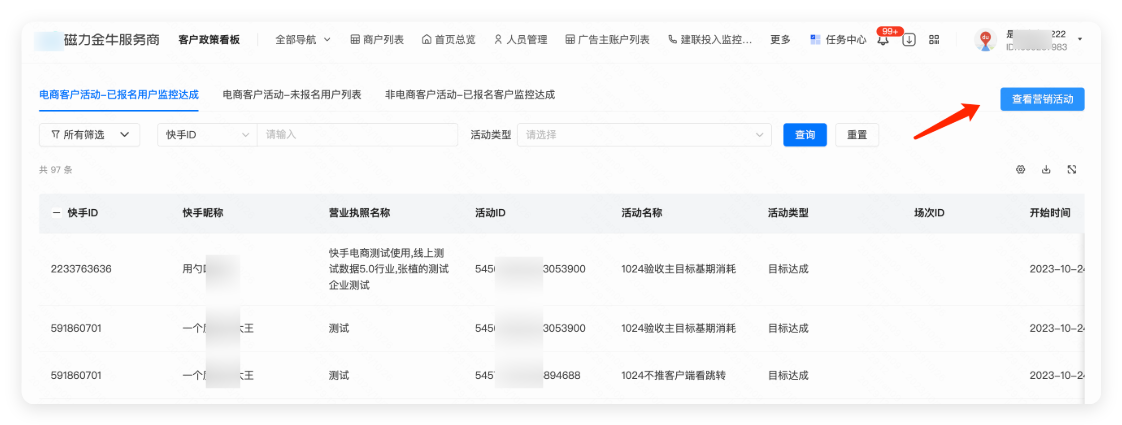1122x425 pixels.
Task: Switch to 电商客户活动-未报名用户列表 tab
Action: click(x=292, y=94)
